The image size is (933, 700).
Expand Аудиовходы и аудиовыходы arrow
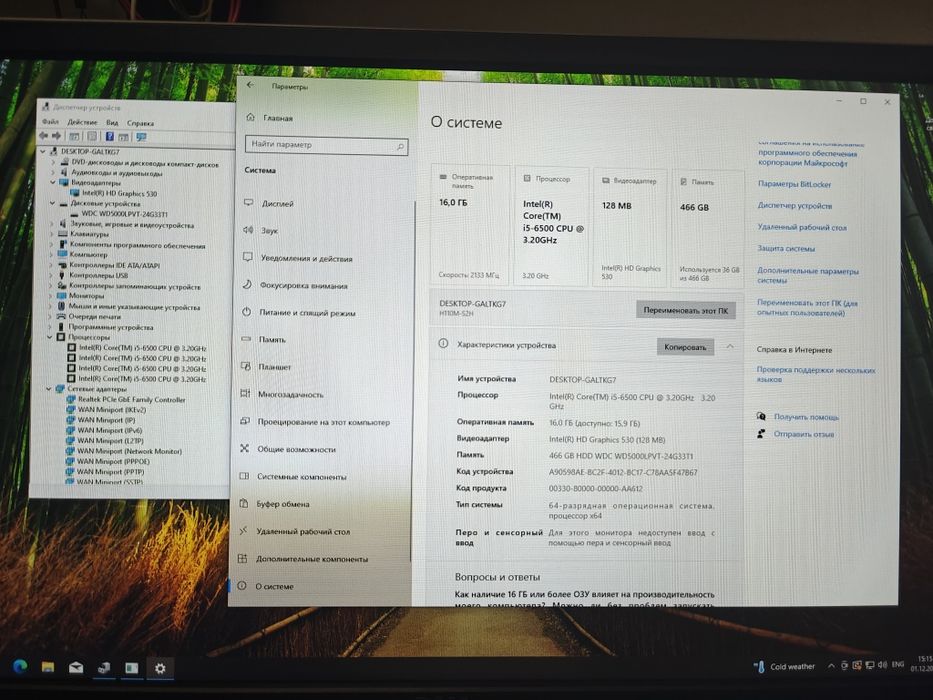(53, 172)
